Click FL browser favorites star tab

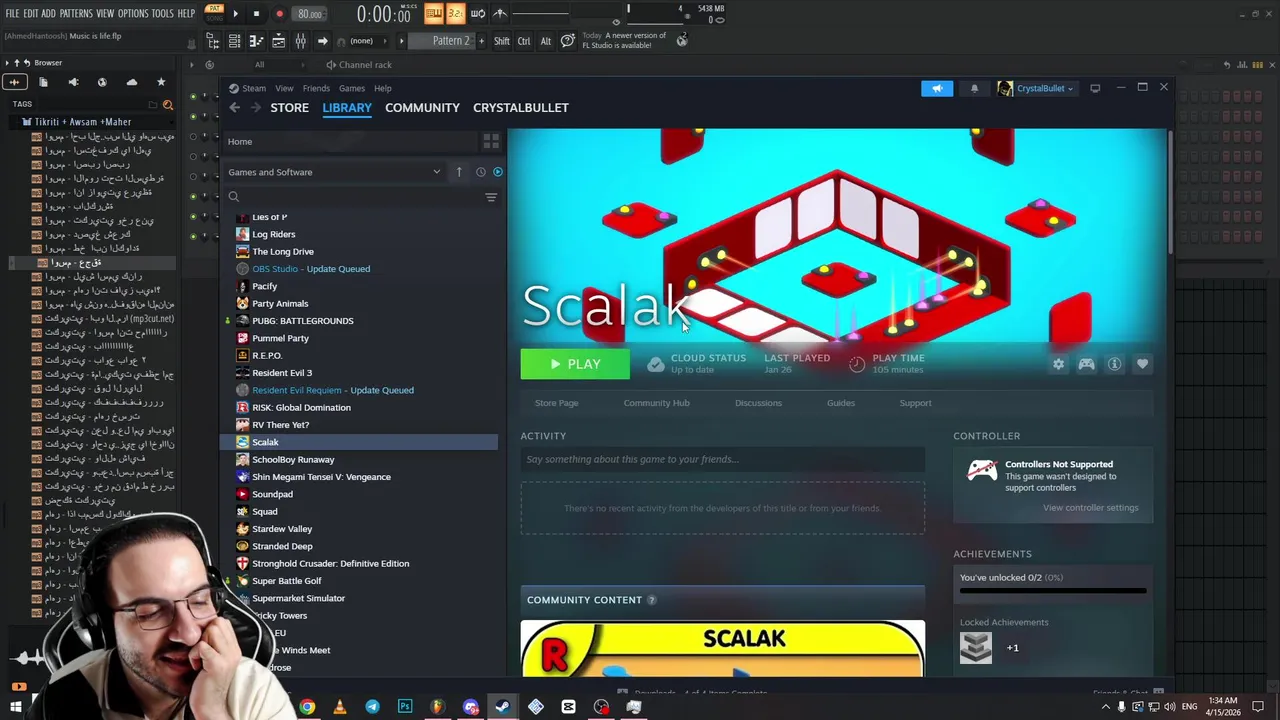[161, 82]
